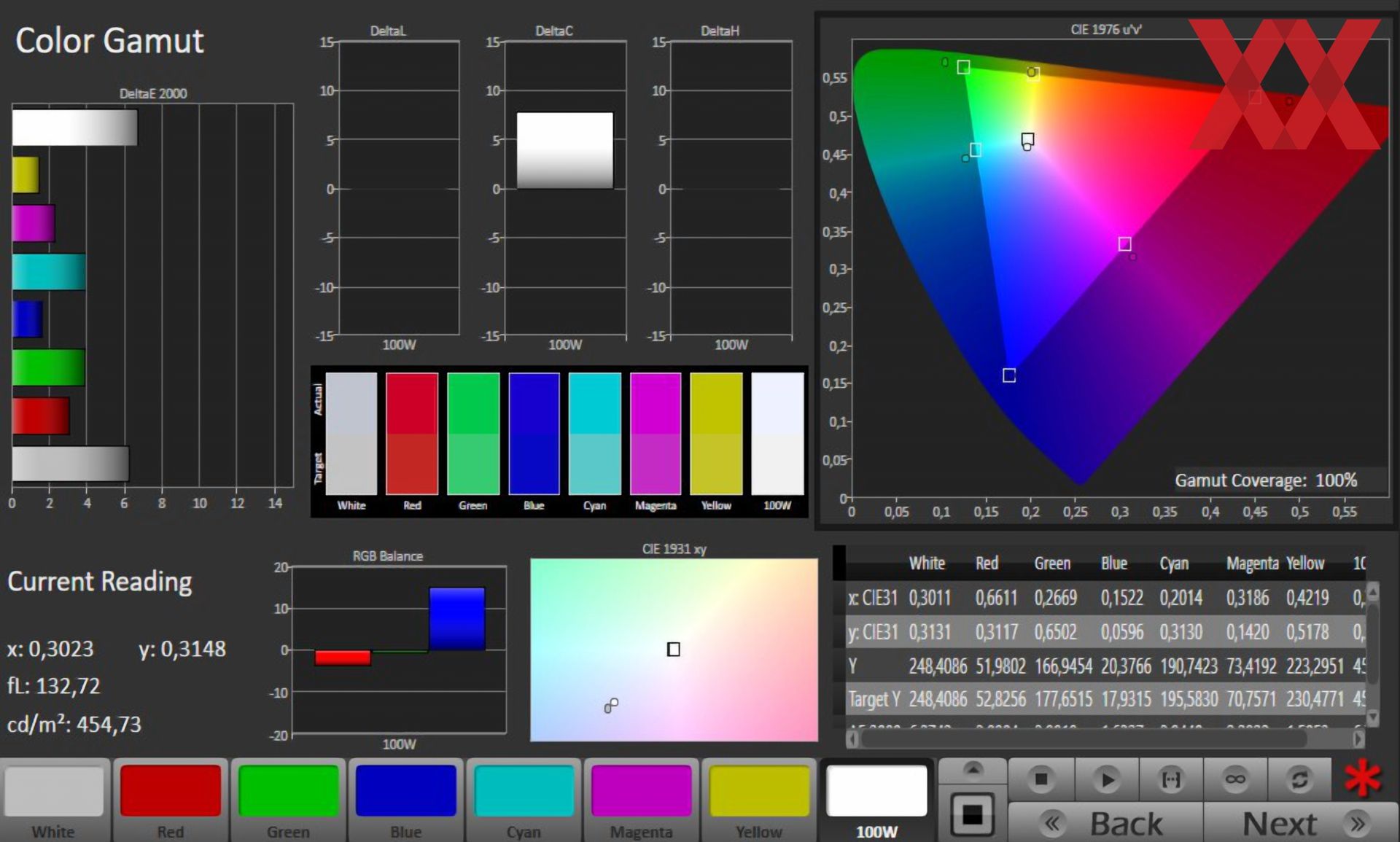Viewport: 1400px width, 842px height.
Task: Click the yellow bar in the DeltaE 2000 chart
Action: pos(26,175)
